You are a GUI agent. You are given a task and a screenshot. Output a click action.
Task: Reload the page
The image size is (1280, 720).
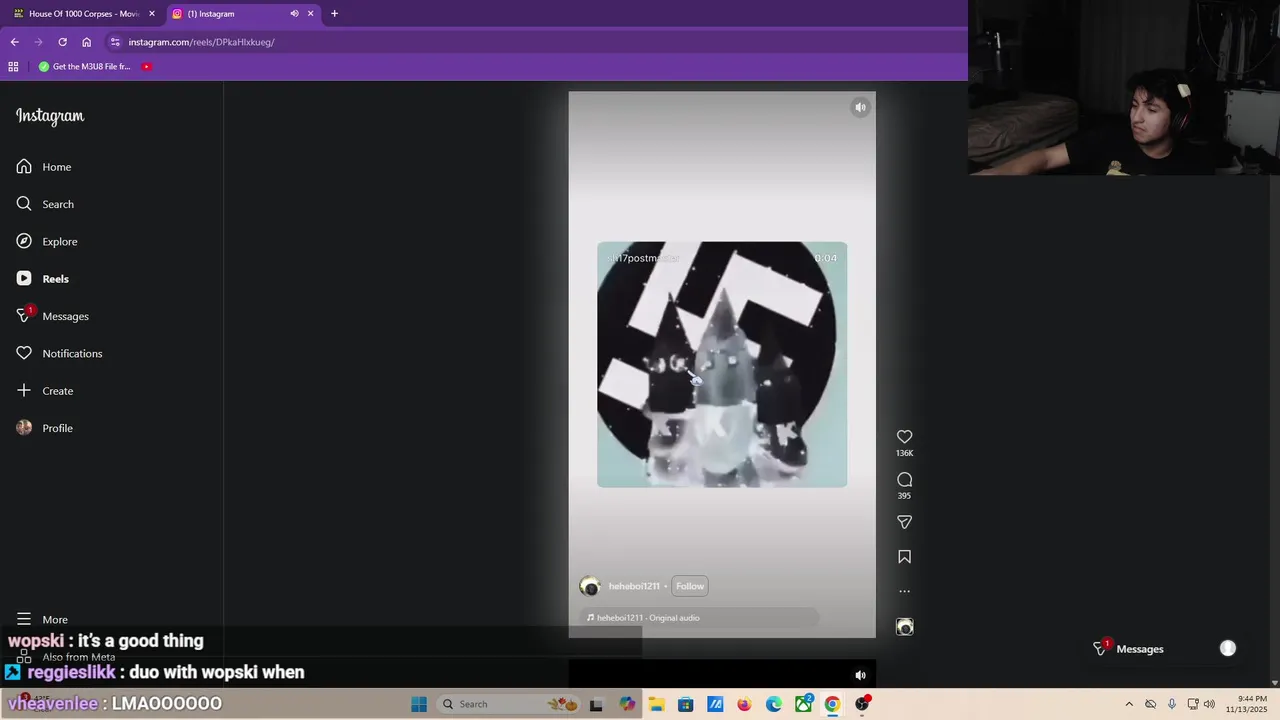62,42
